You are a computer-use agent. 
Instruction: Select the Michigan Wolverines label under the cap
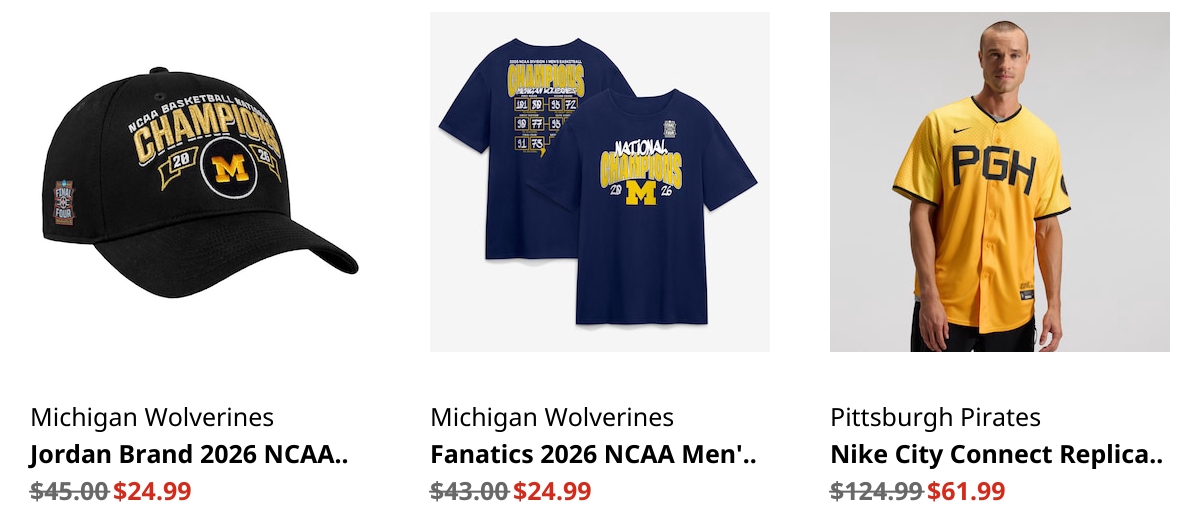[x=152, y=417]
